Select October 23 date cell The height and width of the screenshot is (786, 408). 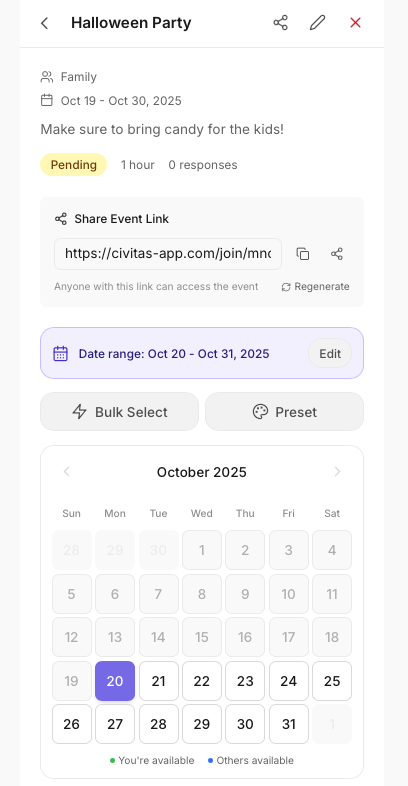click(245, 681)
